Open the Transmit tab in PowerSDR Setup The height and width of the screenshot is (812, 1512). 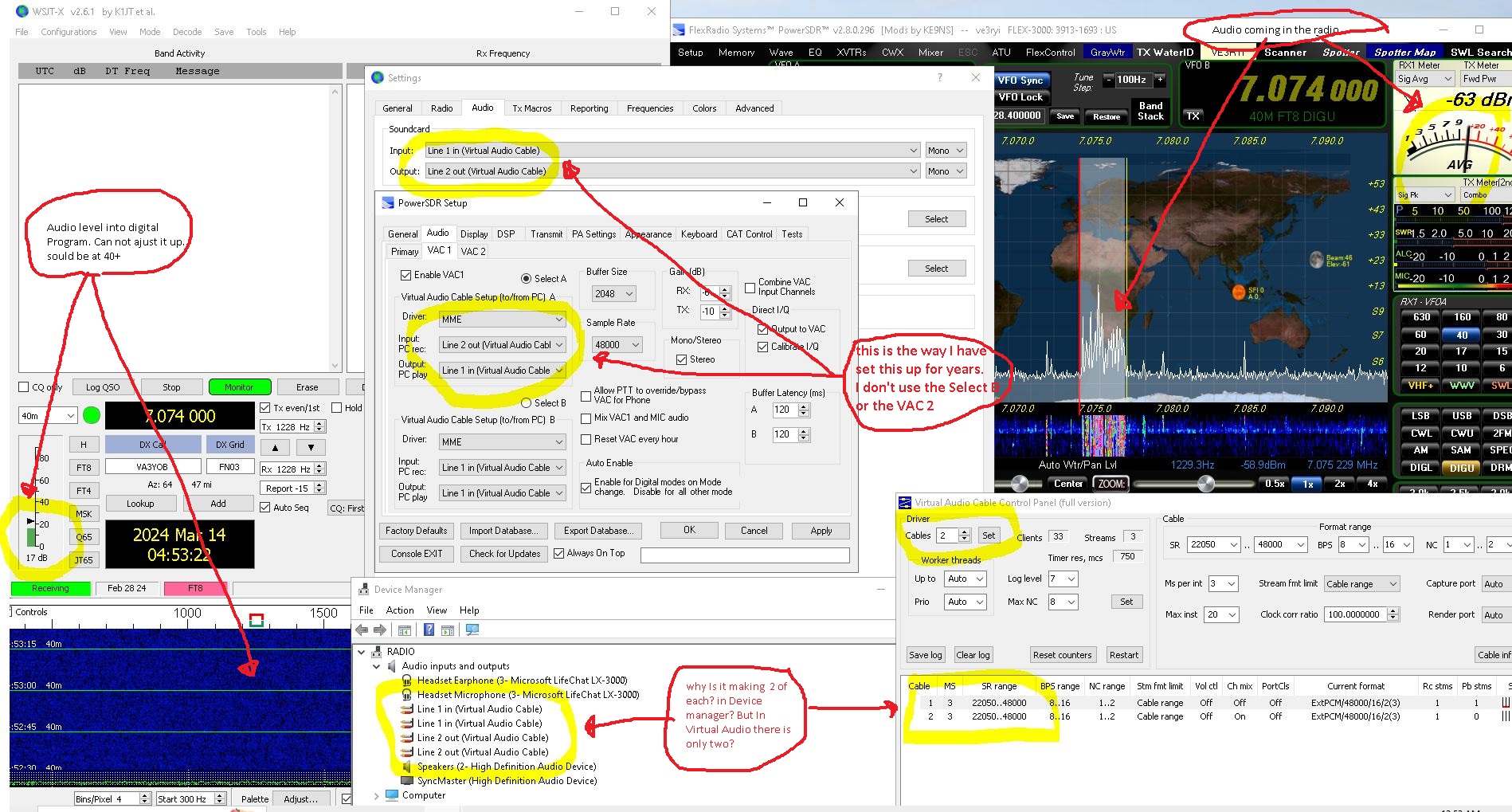tap(546, 234)
